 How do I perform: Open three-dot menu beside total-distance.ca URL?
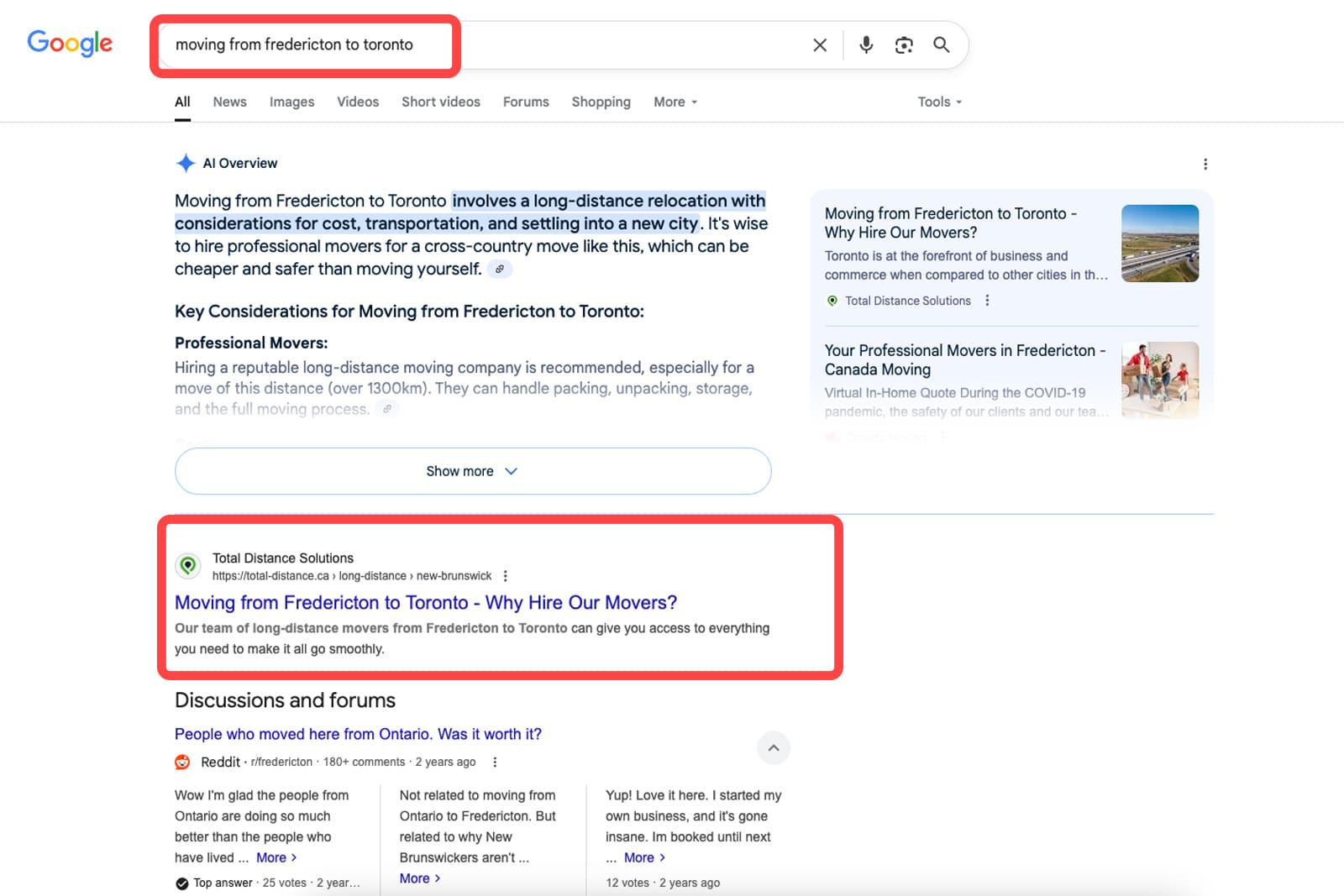coord(505,576)
